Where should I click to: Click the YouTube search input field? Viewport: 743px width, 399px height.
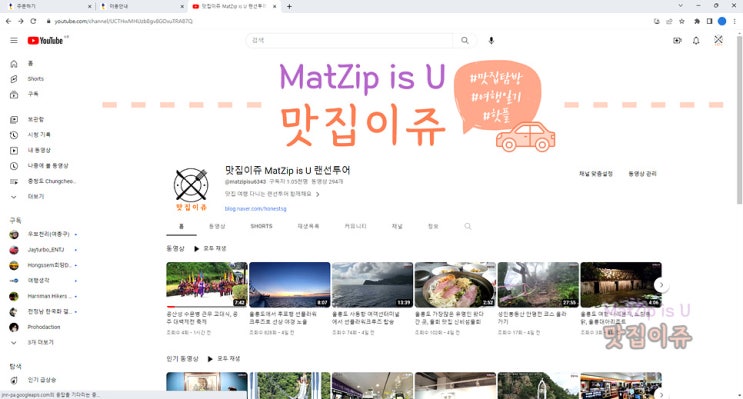[x=349, y=40]
